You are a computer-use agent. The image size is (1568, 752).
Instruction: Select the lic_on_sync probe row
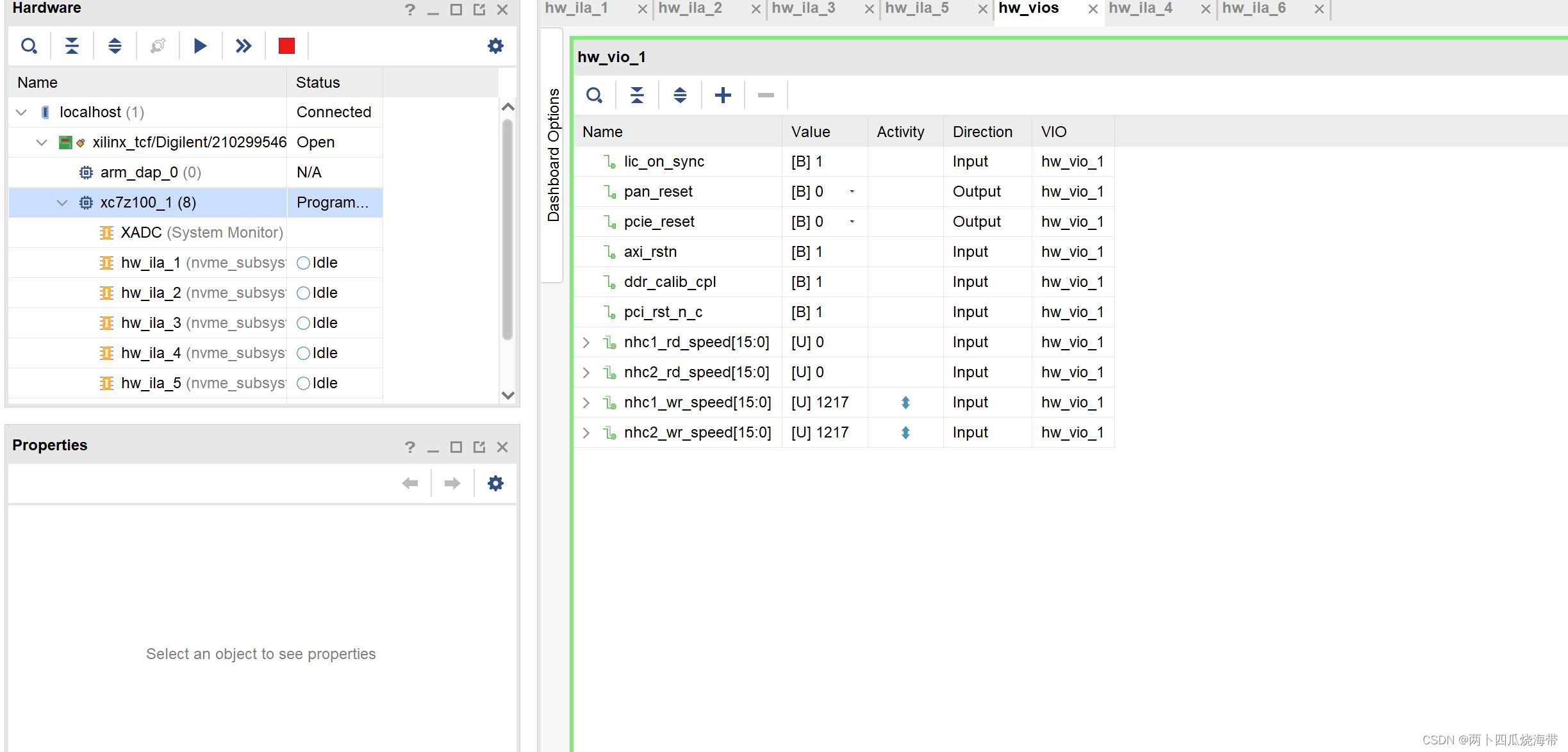tap(843, 161)
